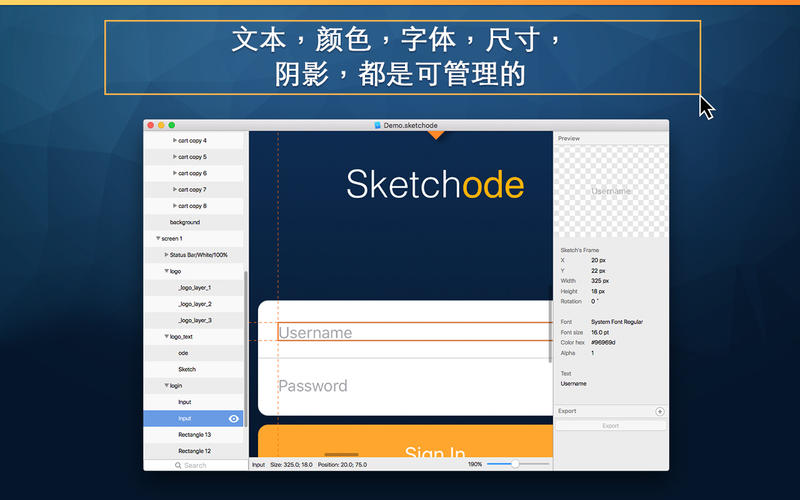Expand the Status Bar/White/100% group
800x500 pixels.
point(166,255)
